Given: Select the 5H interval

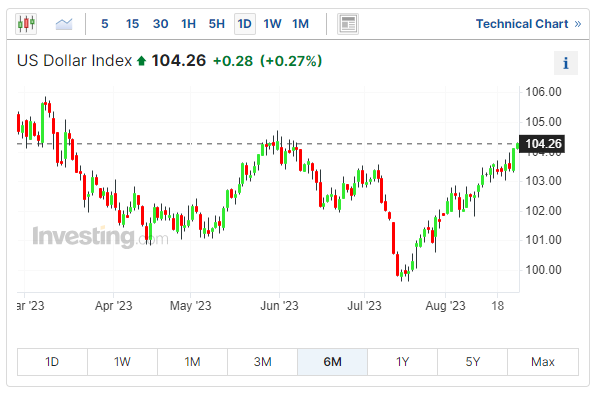Looking at the screenshot, I should (x=217, y=24).
